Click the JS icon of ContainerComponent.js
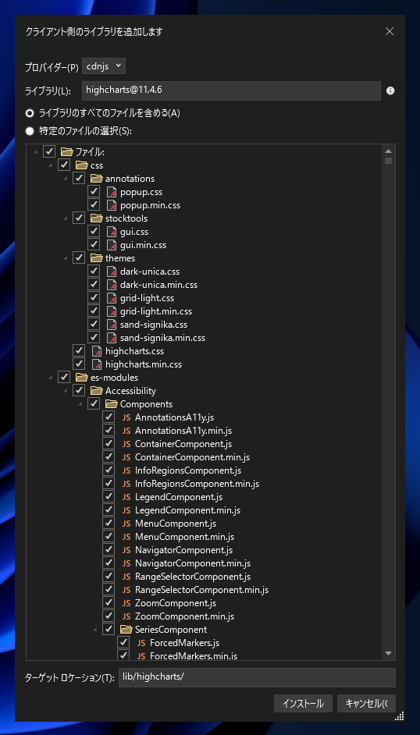This screenshot has height=735, width=420. coord(126,443)
